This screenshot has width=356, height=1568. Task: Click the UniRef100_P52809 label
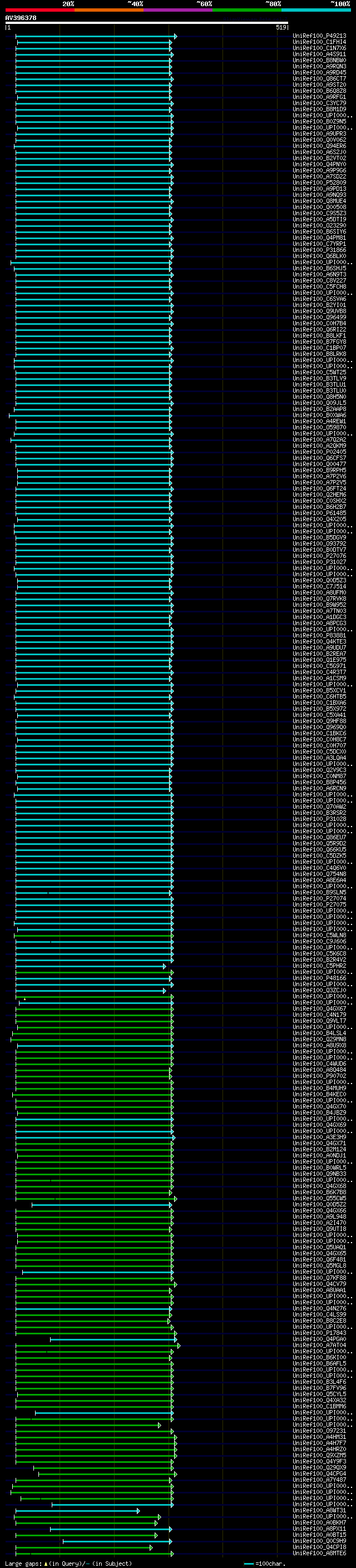click(x=319, y=182)
